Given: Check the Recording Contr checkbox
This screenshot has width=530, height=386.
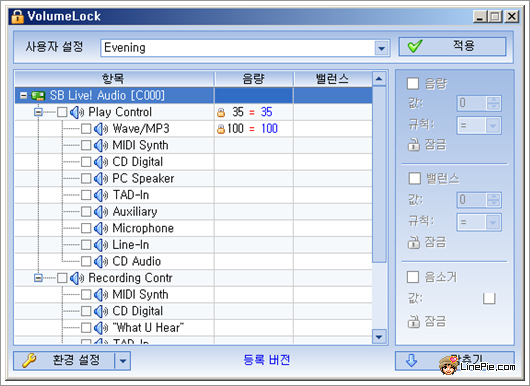Looking at the screenshot, I should pyautogui.click(x=62, y=278).
